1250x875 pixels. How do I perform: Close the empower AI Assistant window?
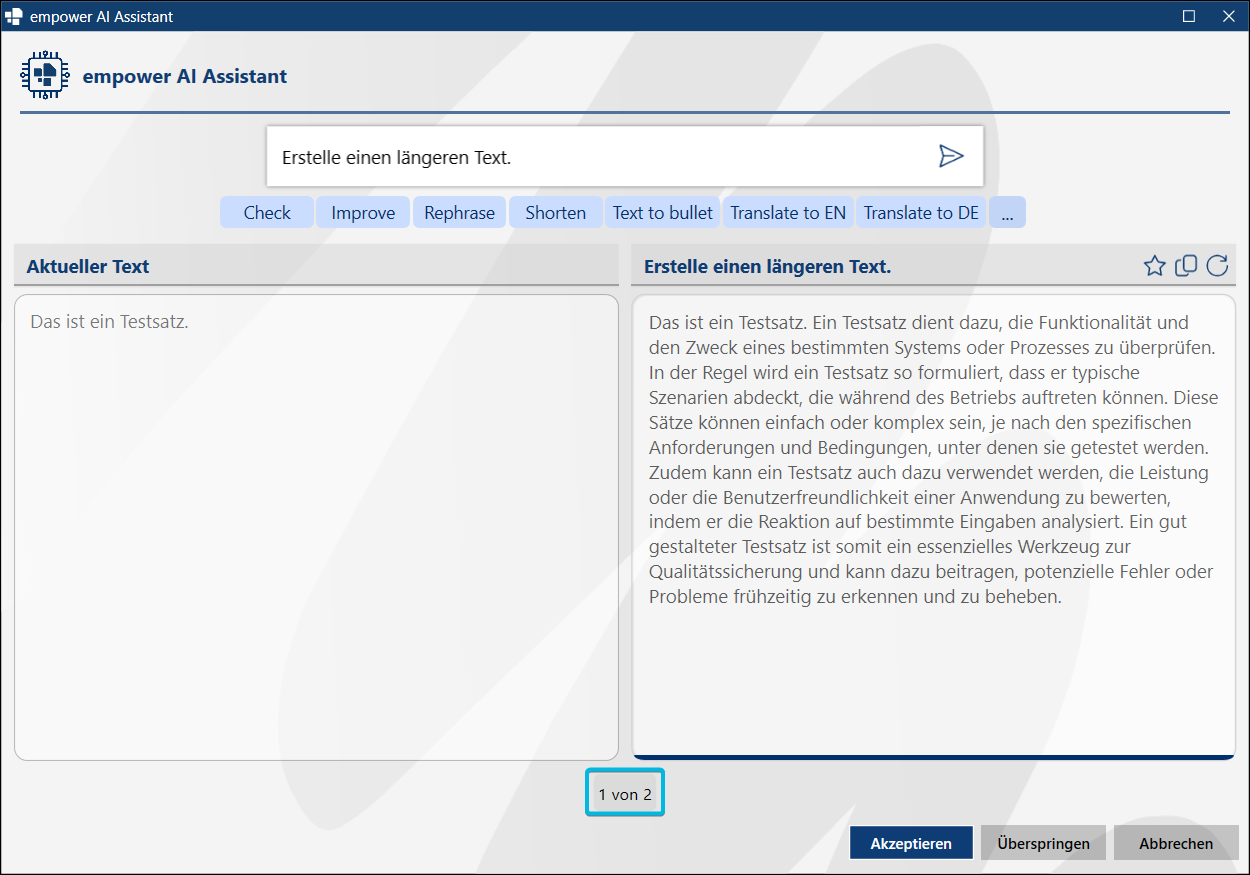point(1229,16)
